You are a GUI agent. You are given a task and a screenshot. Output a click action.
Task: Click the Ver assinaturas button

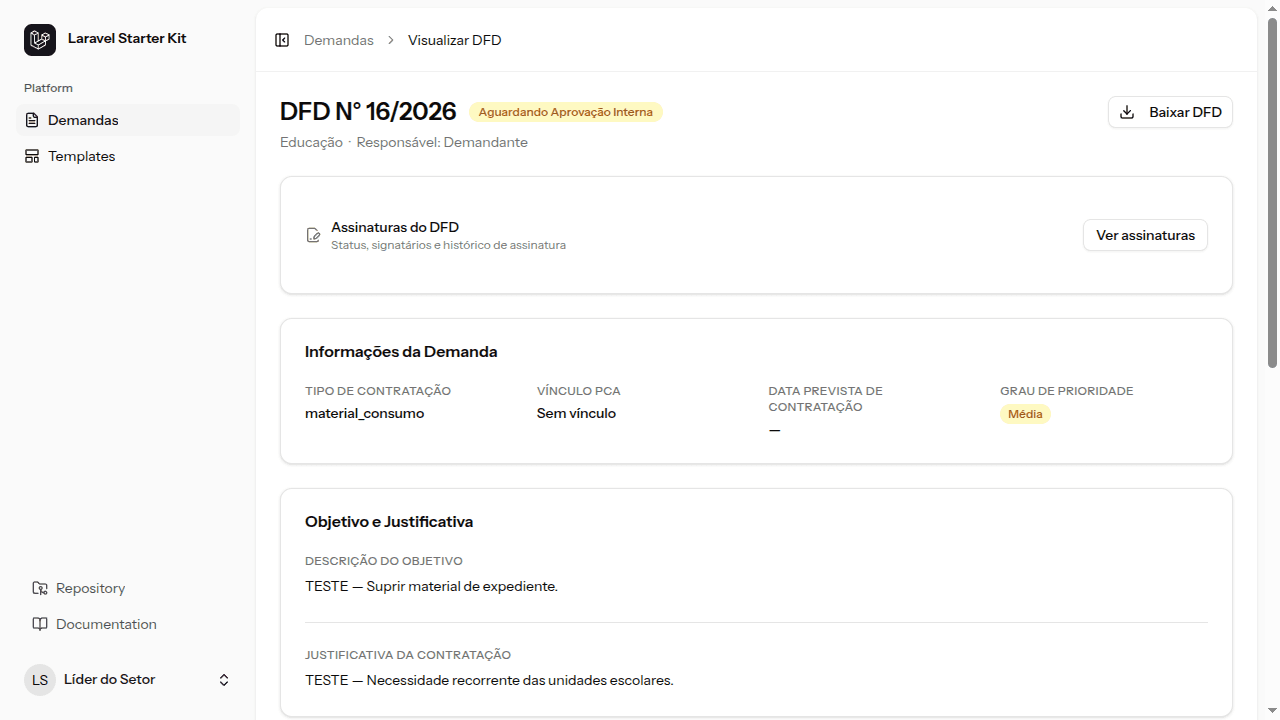click(1145, 235)
